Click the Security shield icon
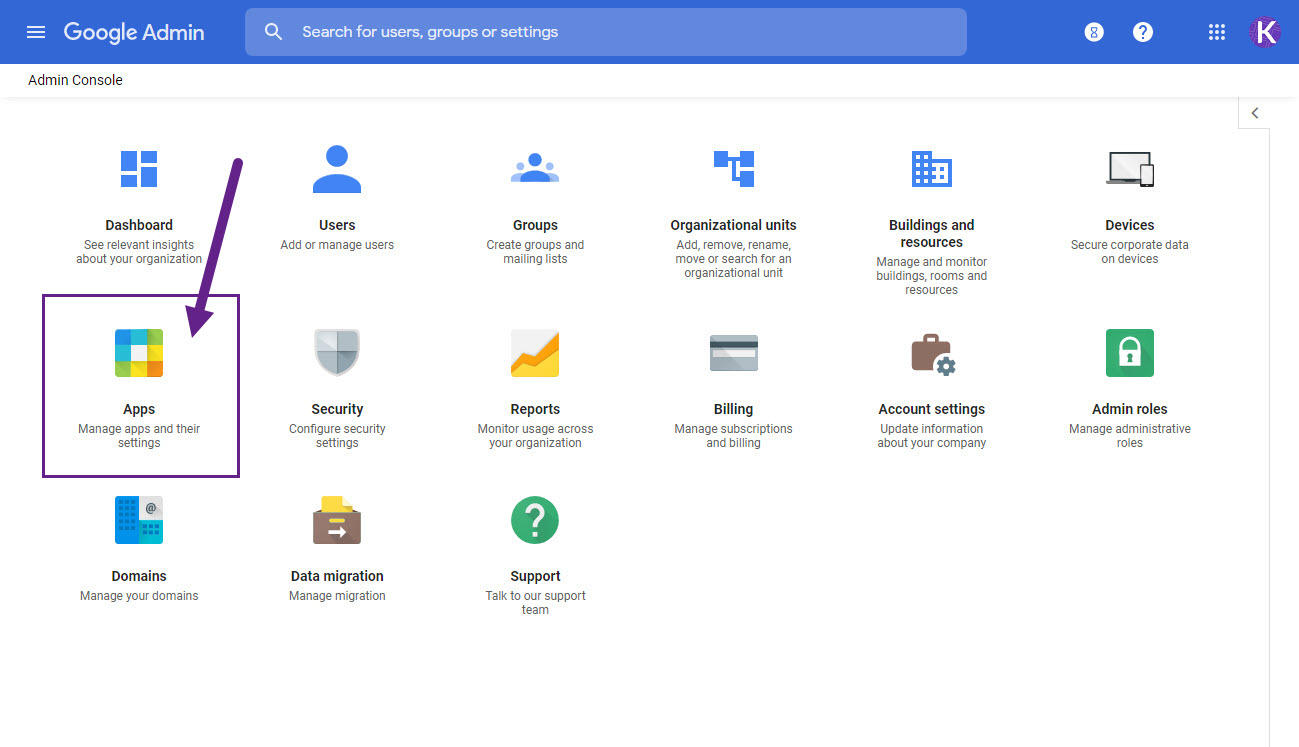Image resolution: width=1299 pixels, height=747 pixels. pyautogui.click(x=337, y=353)
